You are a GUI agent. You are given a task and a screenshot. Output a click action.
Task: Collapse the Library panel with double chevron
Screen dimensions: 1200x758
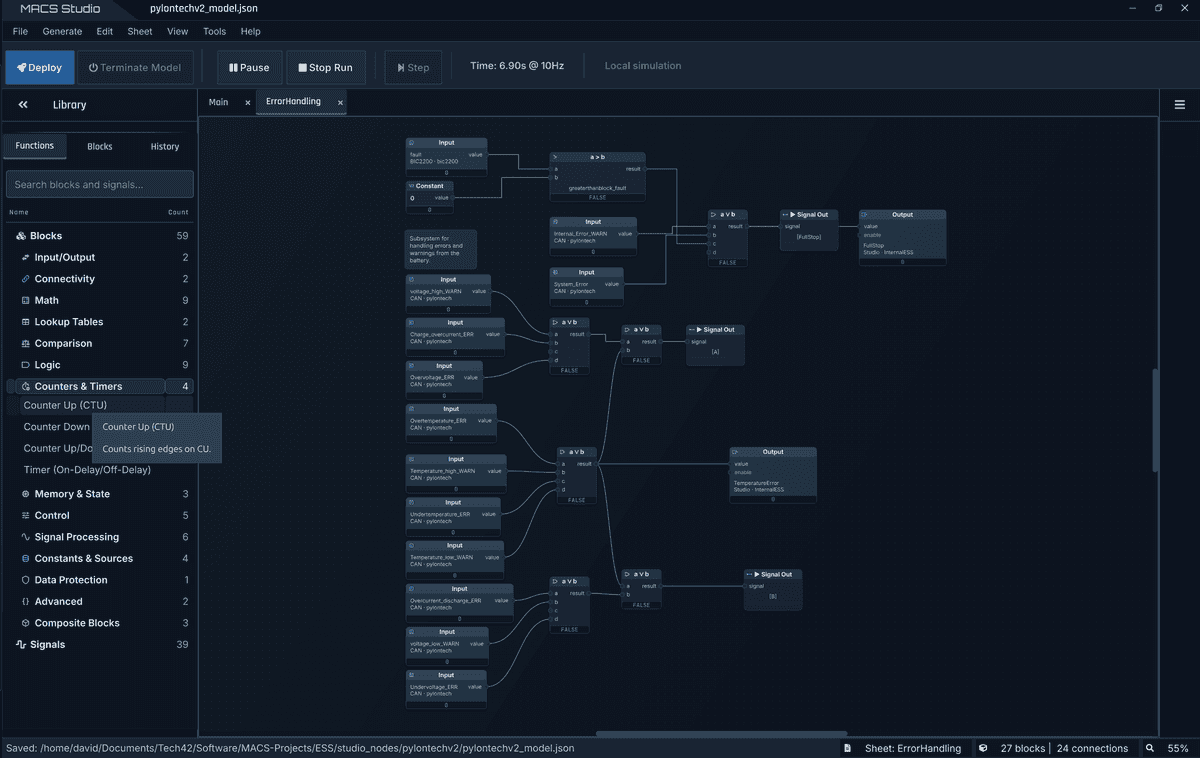(23, 105)
